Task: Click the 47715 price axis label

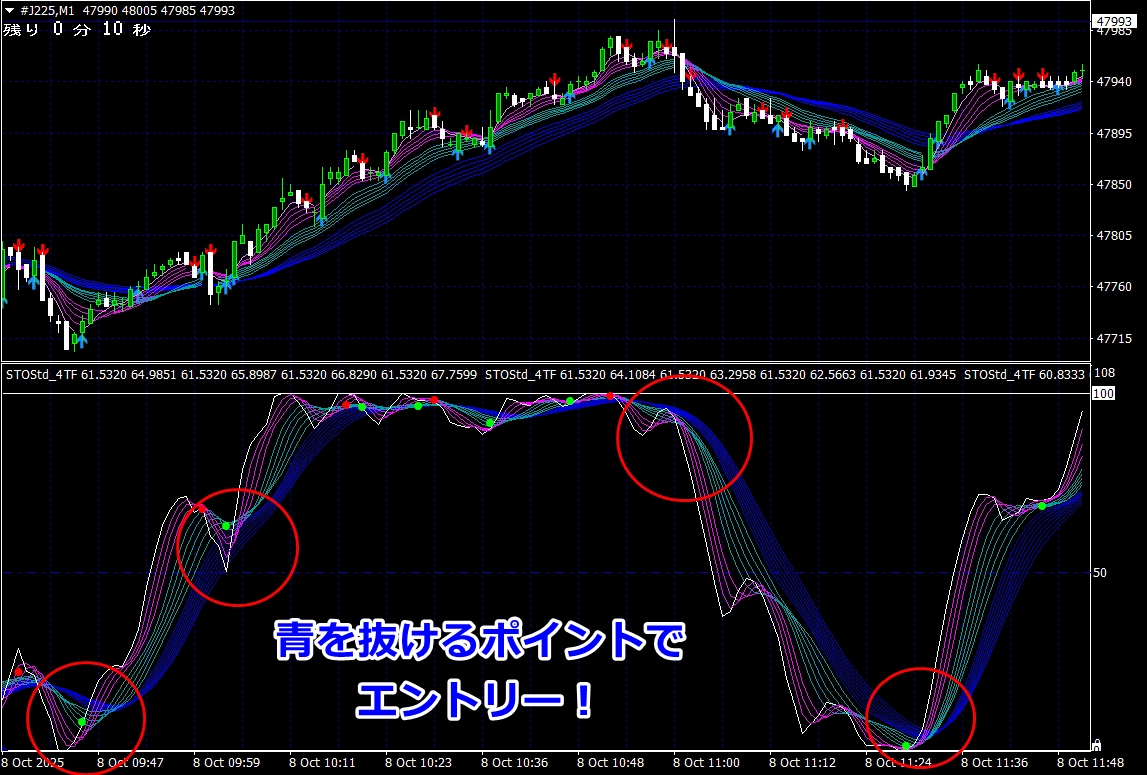Action: click(x=1112, y=340)
